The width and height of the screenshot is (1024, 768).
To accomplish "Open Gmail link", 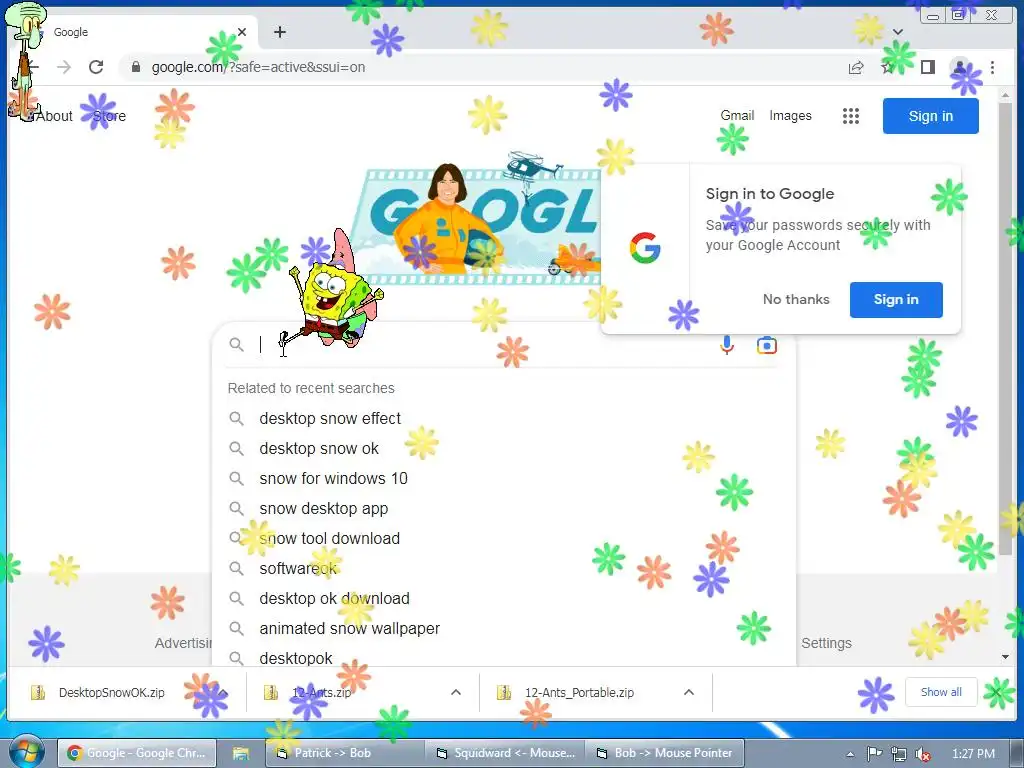I will click(x=737, y=116).
